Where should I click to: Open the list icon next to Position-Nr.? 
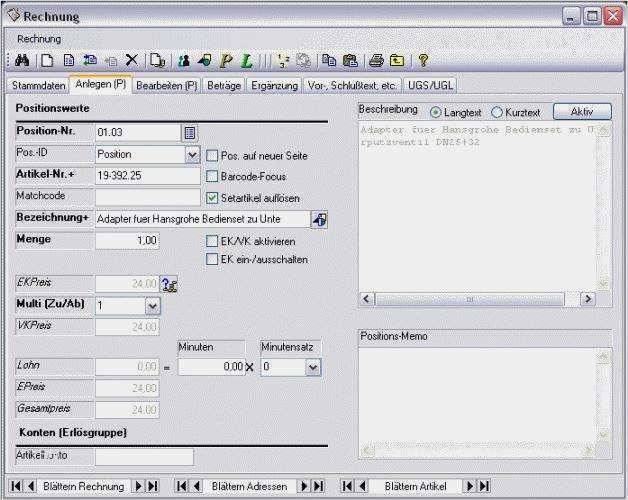click(x=190, y=133)
